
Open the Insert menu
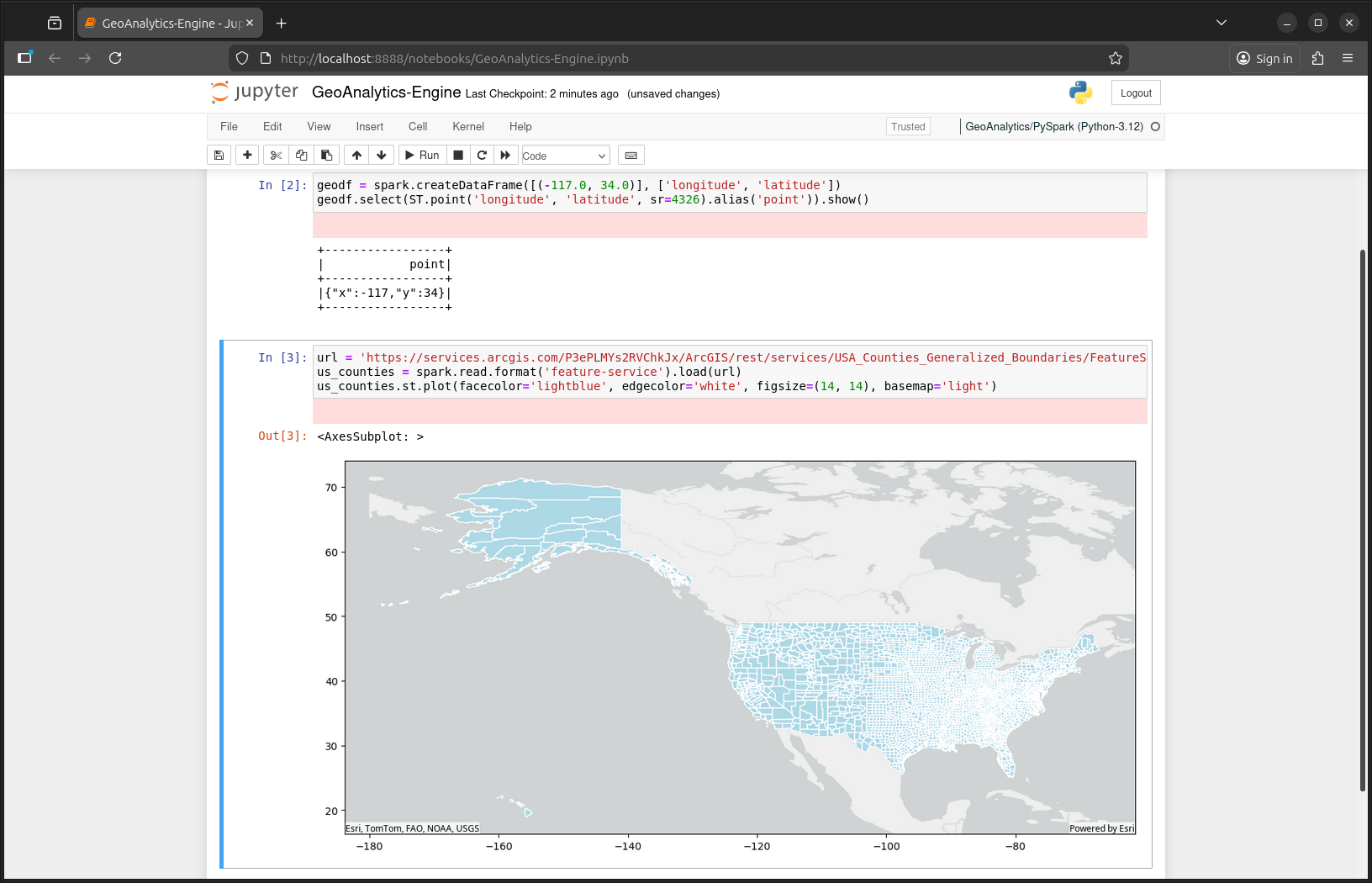coord(369,126)
